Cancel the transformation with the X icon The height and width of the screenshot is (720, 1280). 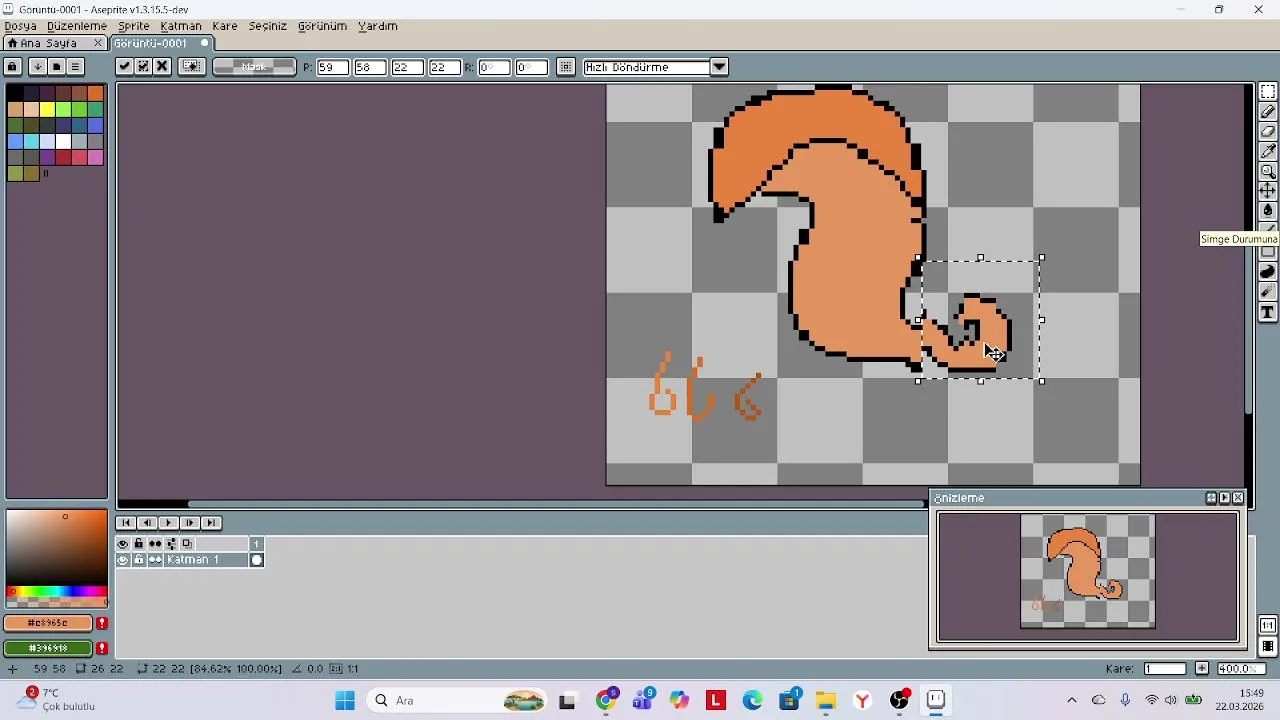click(162, 67)
